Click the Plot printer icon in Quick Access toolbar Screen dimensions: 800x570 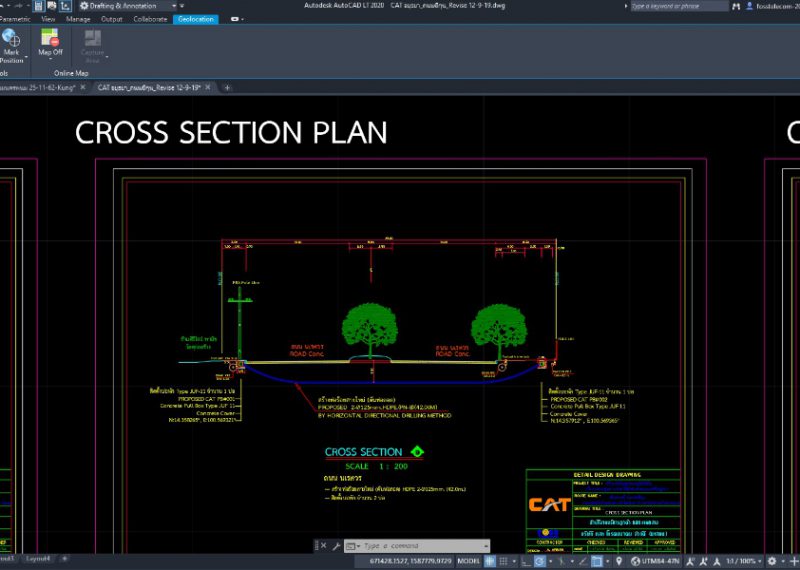click(x=52, y=6)
